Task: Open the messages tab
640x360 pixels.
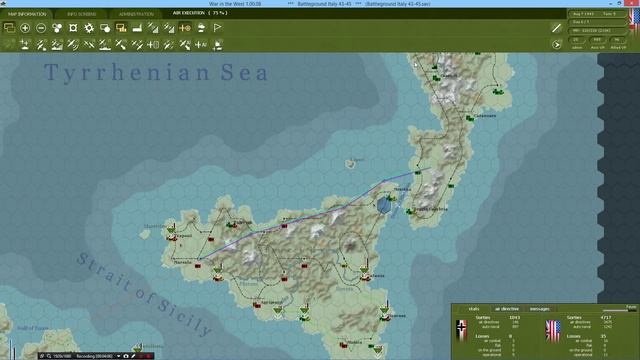Action: click(x=540, y=309)
